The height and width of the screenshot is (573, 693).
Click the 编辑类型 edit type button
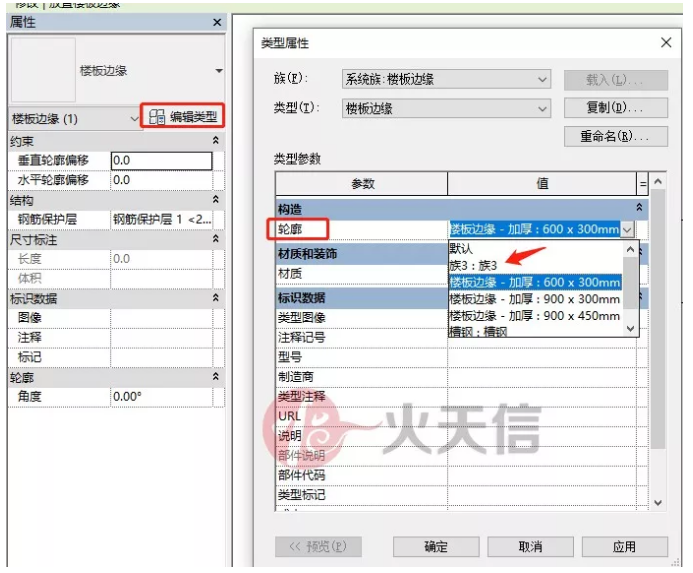coord(183,116)
